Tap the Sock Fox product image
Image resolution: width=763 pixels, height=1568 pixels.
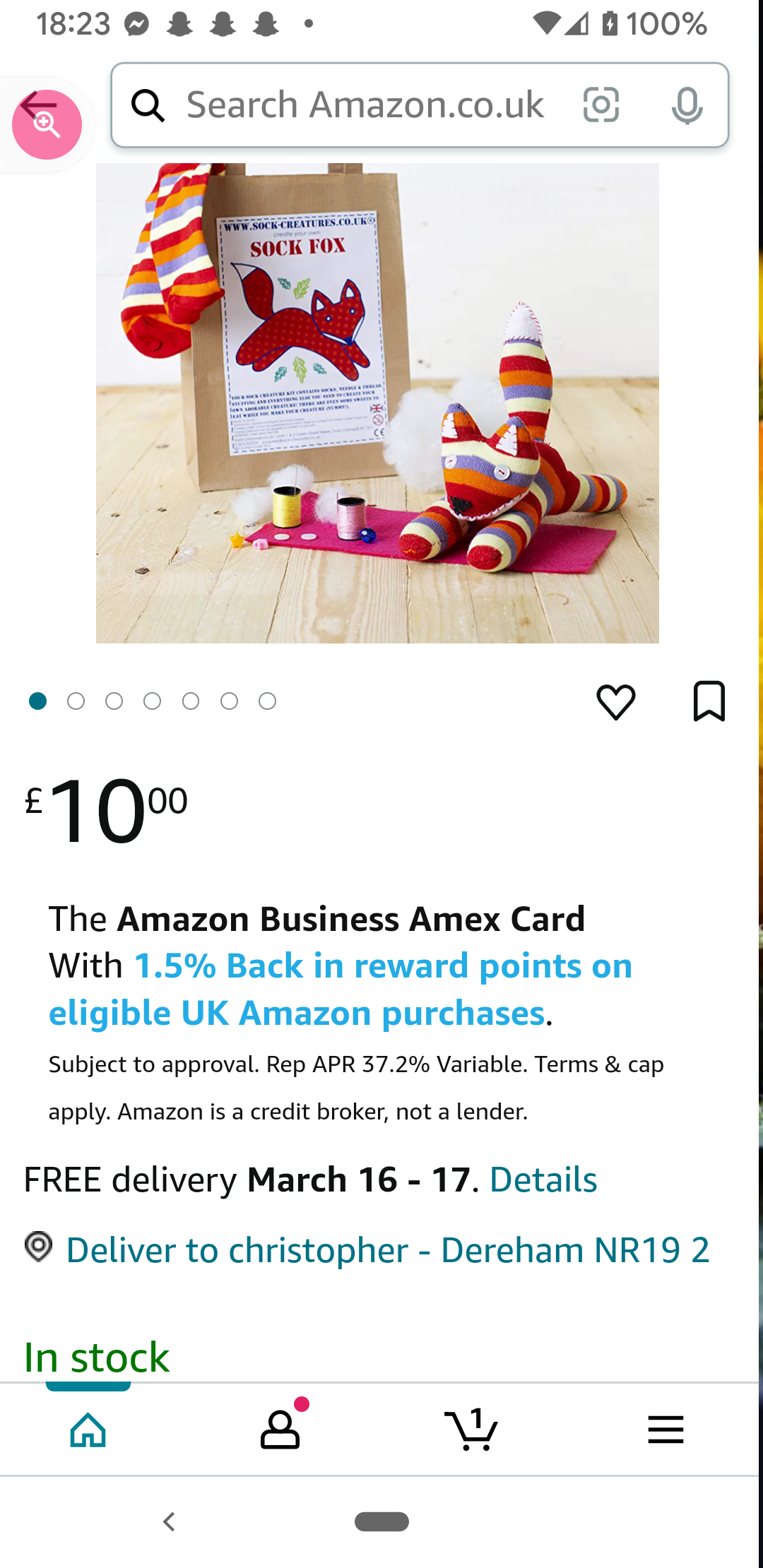(377, 403)
